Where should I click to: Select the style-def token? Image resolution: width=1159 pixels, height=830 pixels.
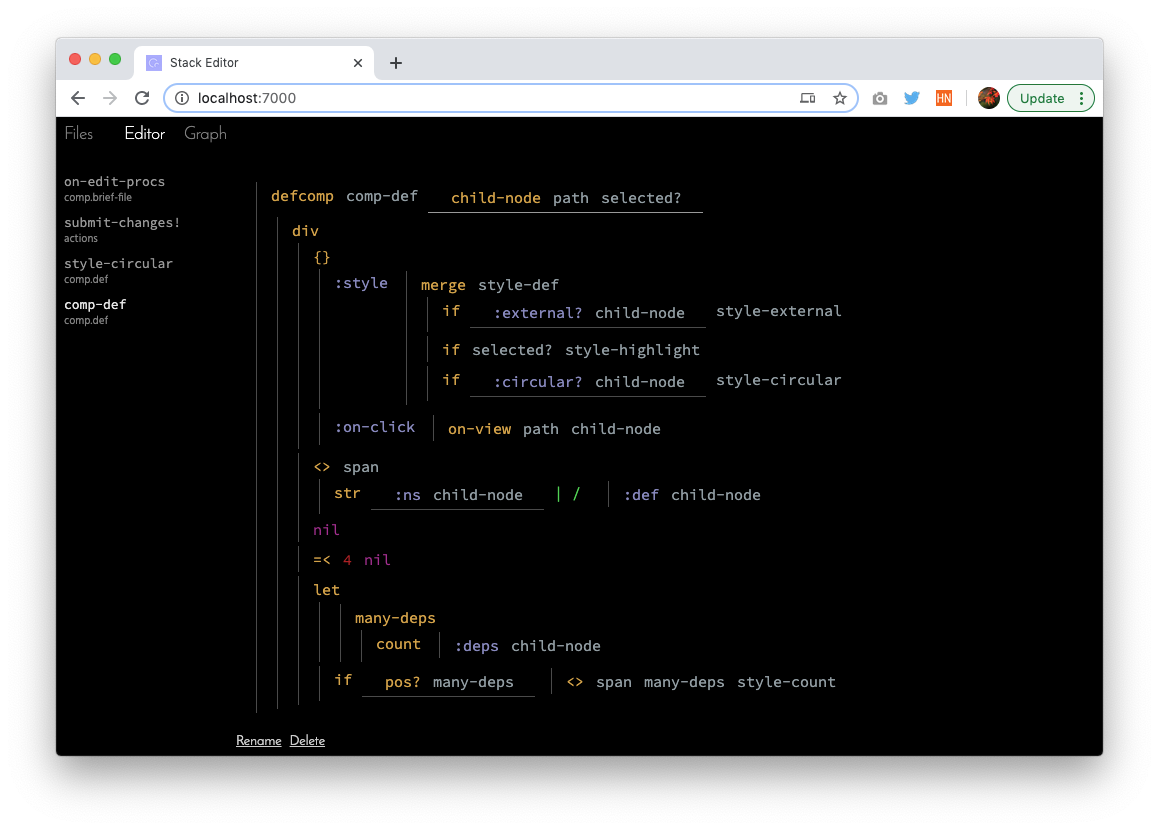click(x=518, y=285)
